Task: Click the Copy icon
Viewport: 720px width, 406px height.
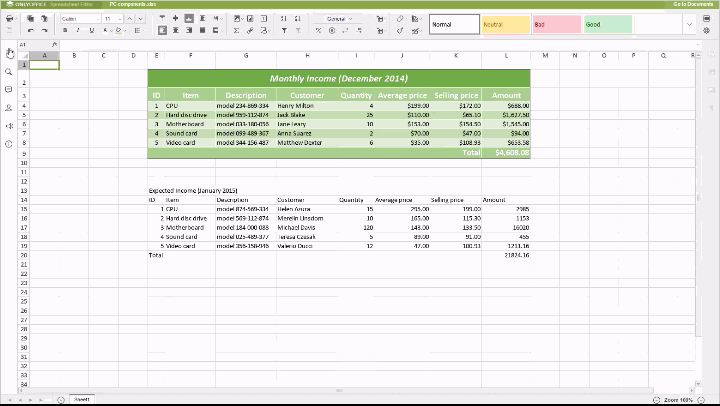Action: (x=30, y=19)
